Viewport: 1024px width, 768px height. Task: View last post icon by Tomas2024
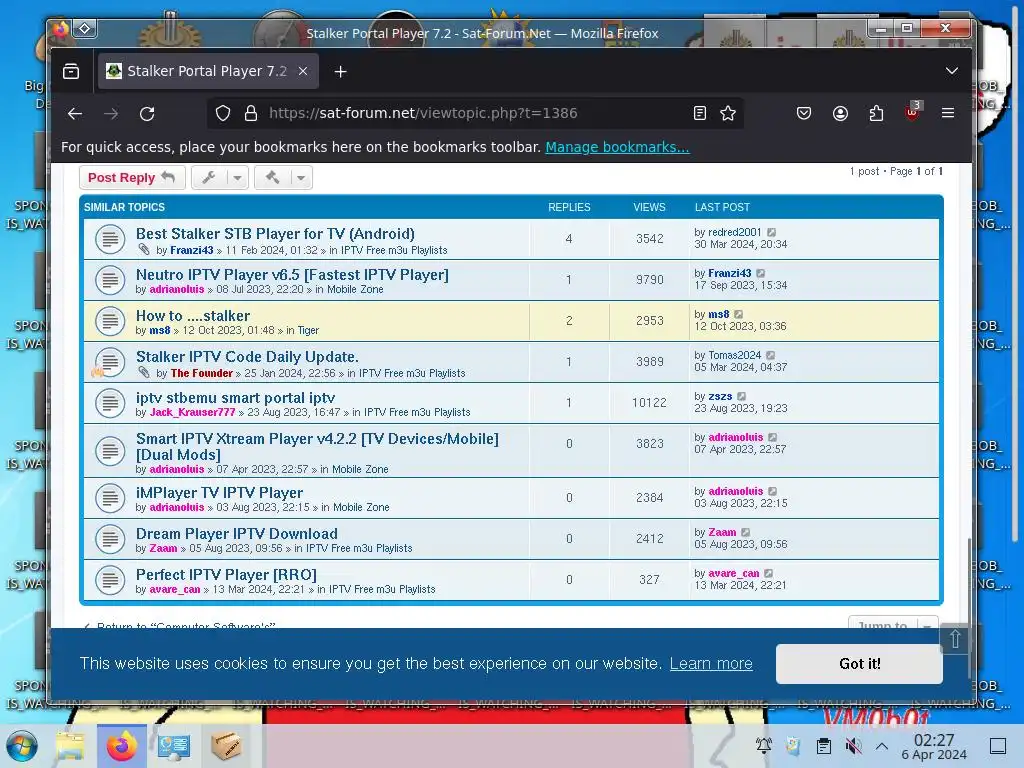pyautogui.click(x=771, y=355)
